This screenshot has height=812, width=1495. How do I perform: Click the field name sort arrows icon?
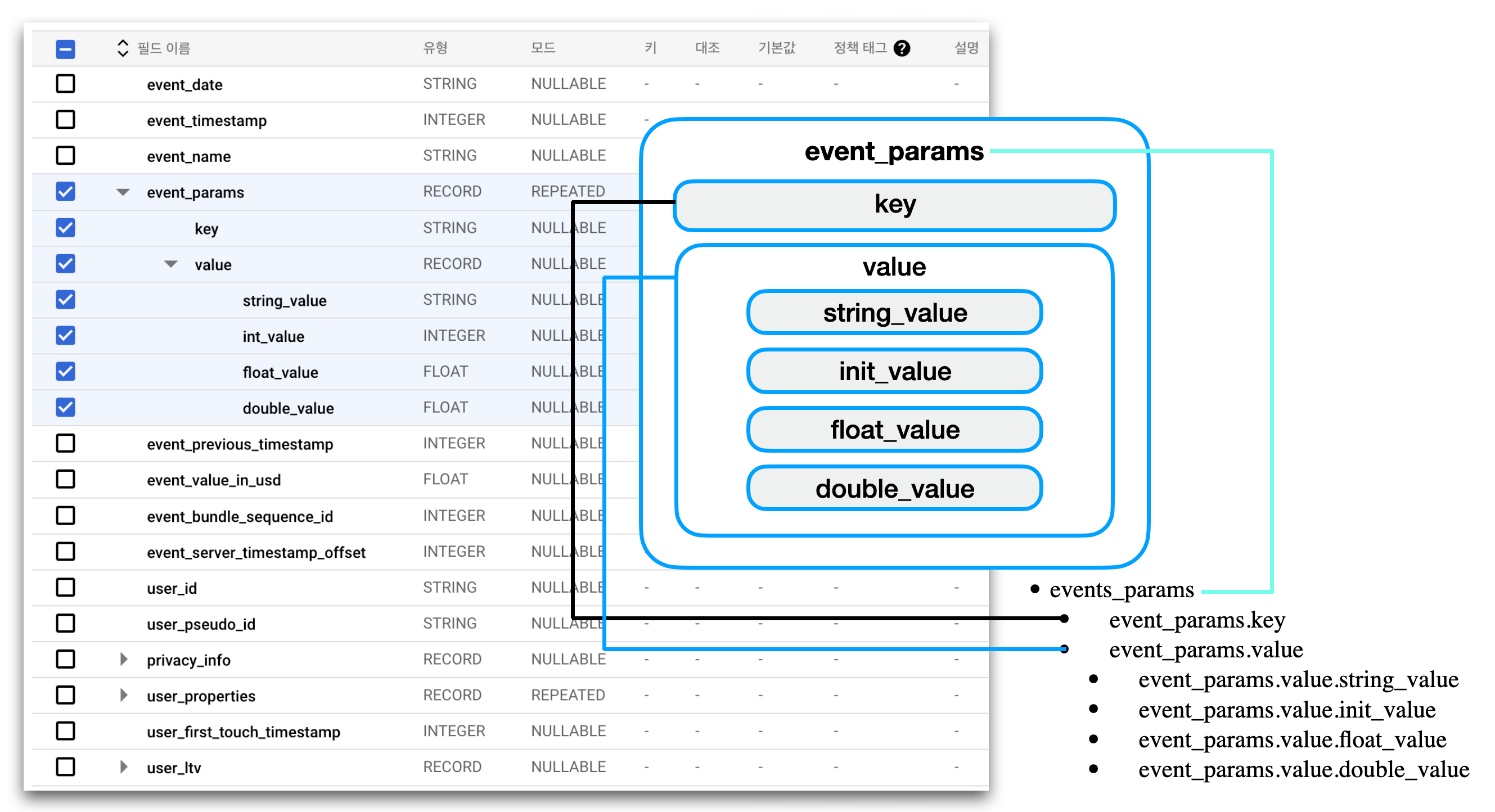pyautogui.click(x=123, y=48)
